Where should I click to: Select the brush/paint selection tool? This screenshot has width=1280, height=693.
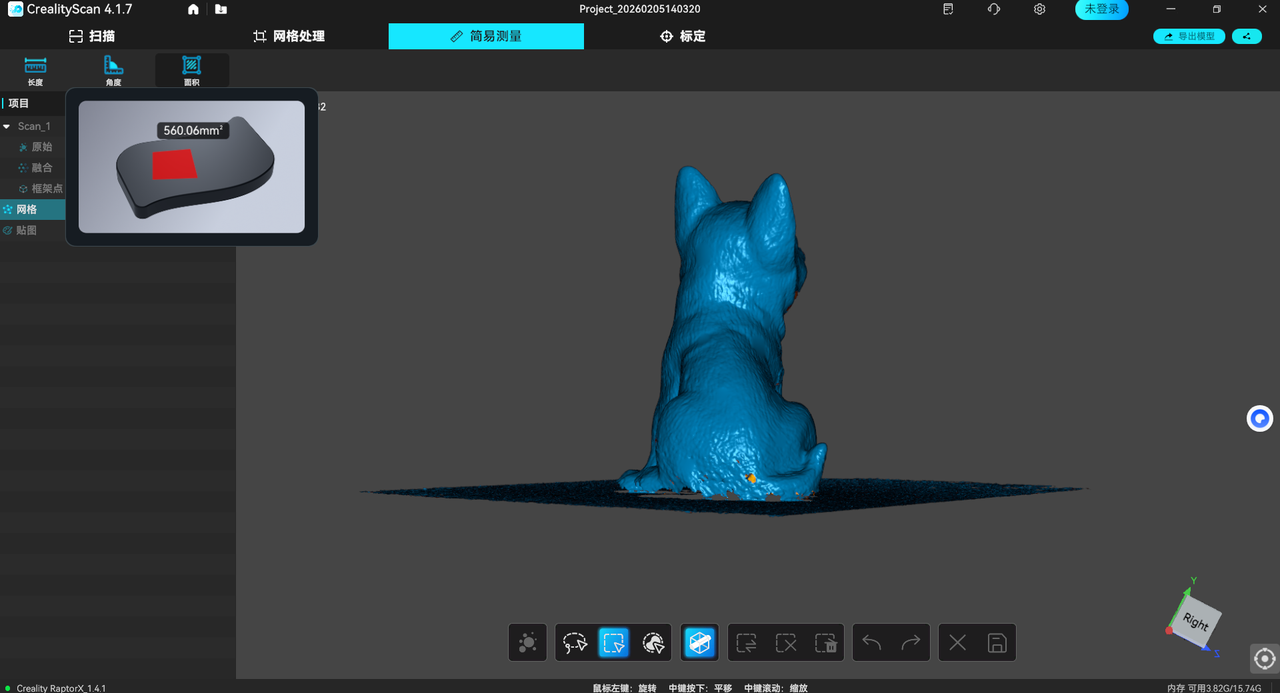[x=653, y=642]
